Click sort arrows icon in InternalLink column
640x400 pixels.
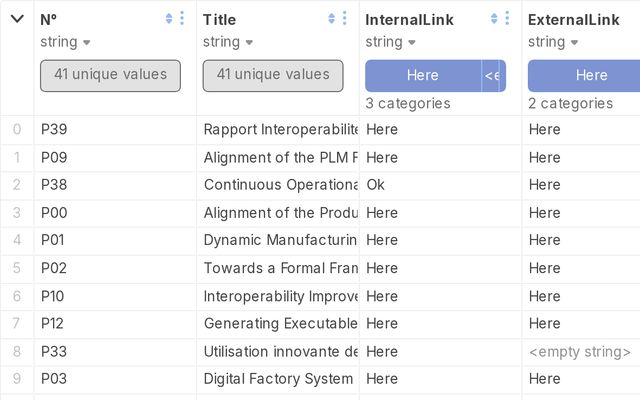click(x=494, y=18)
